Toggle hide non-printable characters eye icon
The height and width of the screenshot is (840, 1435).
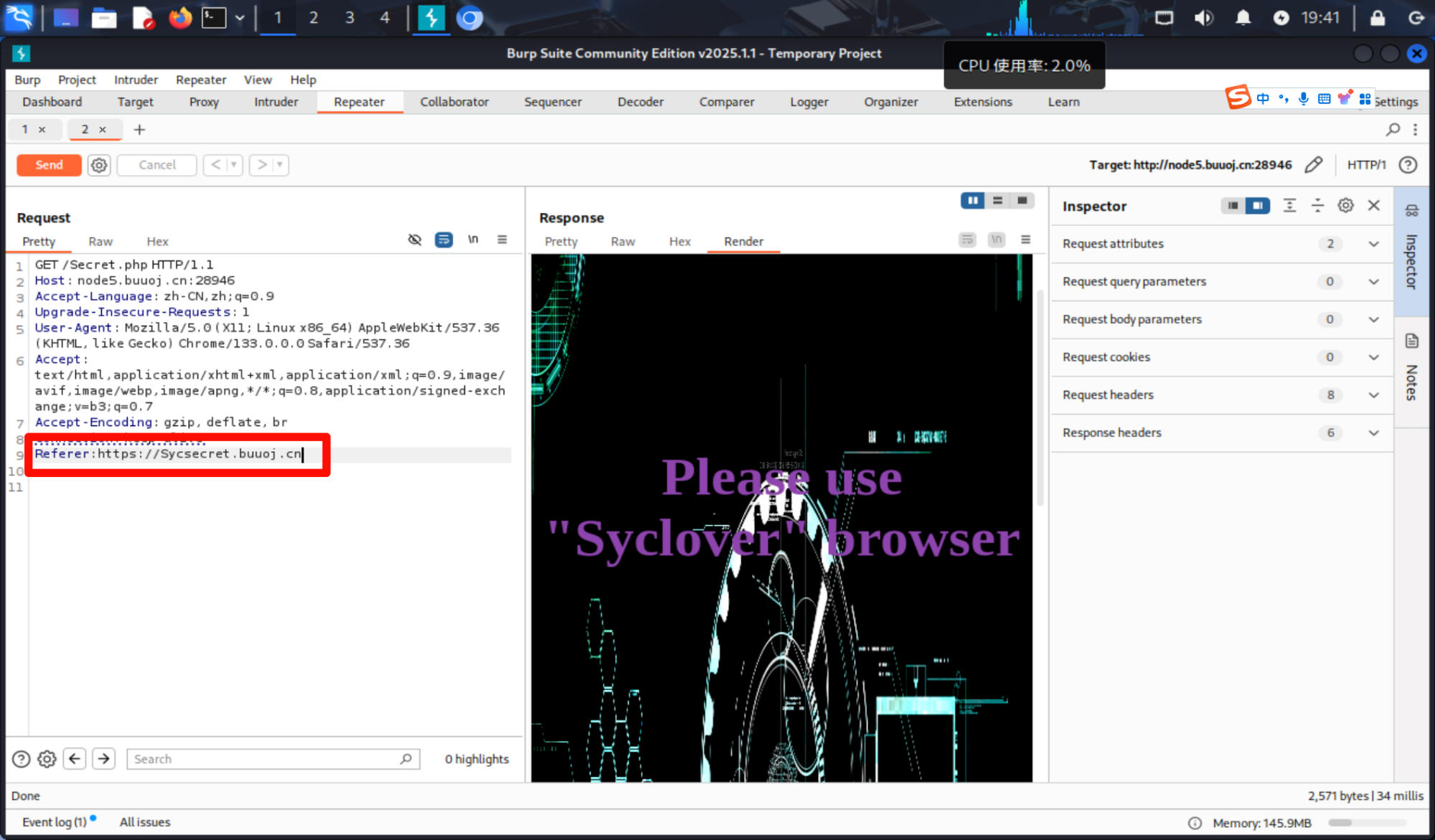click(415, 240)
